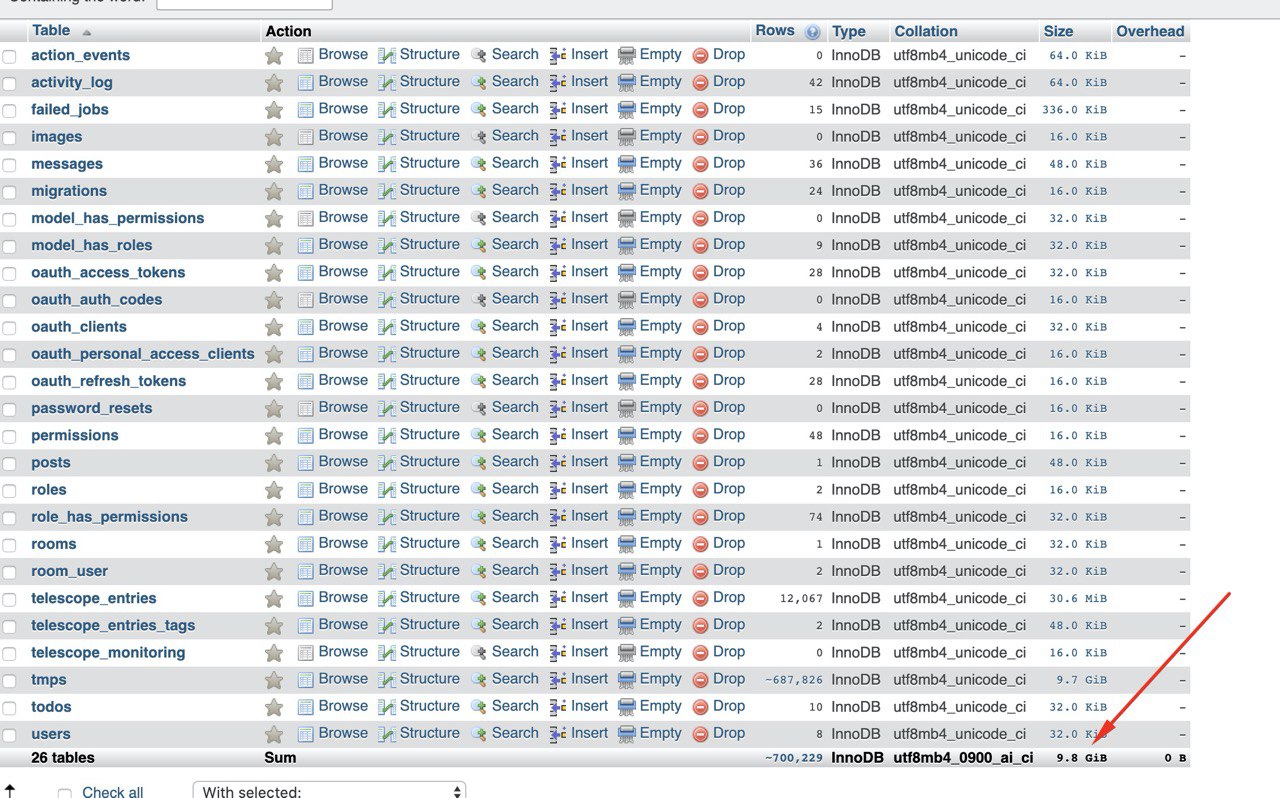The width and height of the screenshot is (1280, 798).
Task: Select the failed_jobs row checkbox
Action: click(9, 111)
